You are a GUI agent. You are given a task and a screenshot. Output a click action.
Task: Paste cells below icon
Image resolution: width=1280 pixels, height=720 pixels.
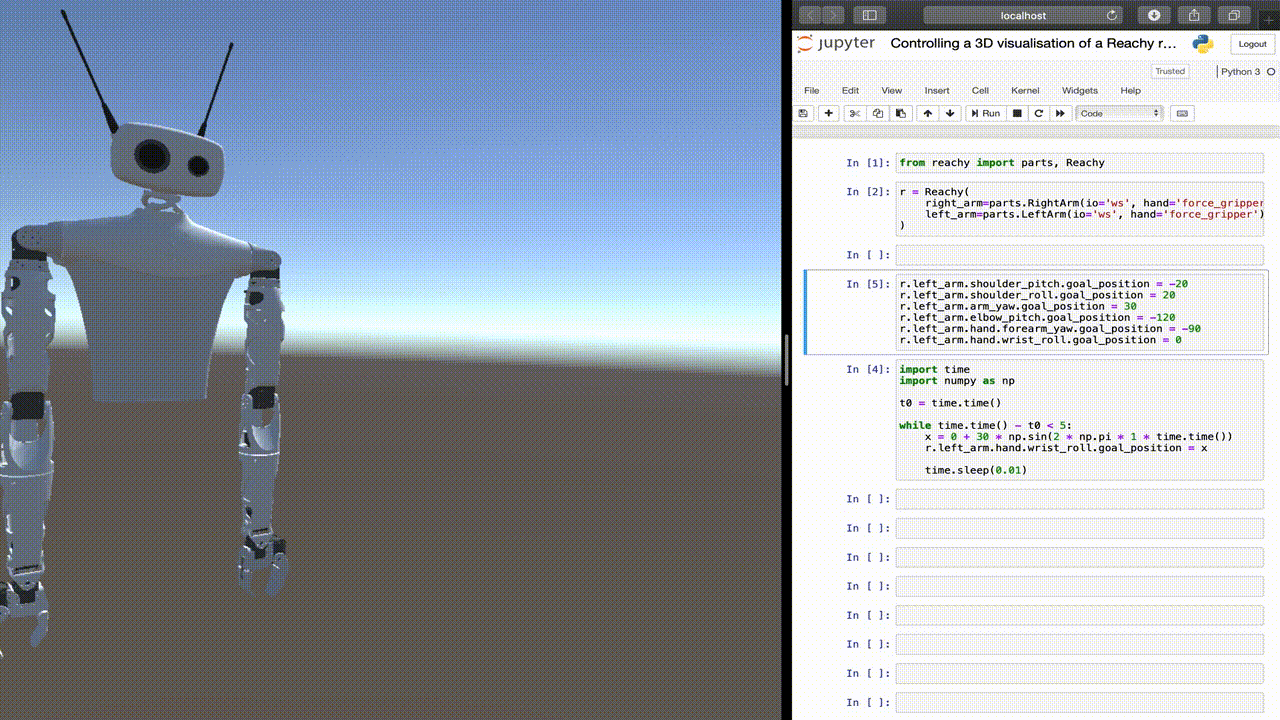901,113
